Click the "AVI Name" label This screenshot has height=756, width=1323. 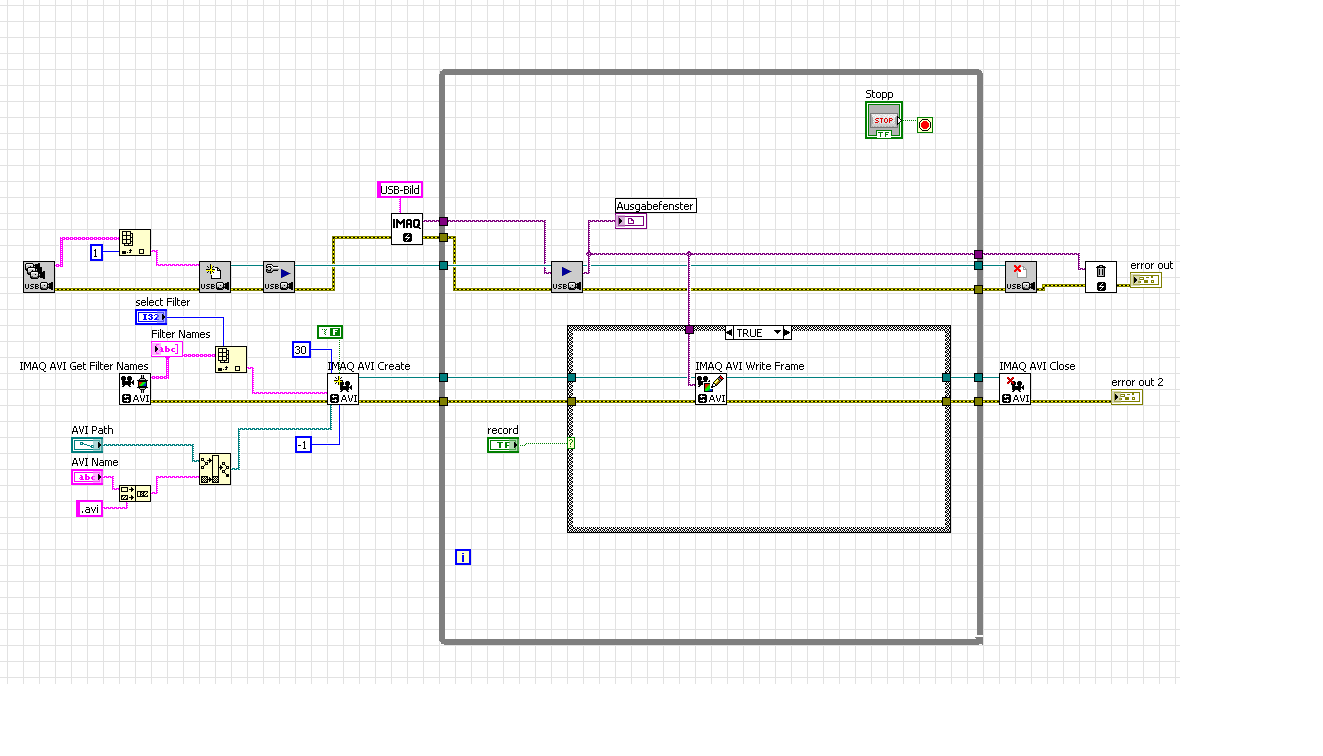94,462
